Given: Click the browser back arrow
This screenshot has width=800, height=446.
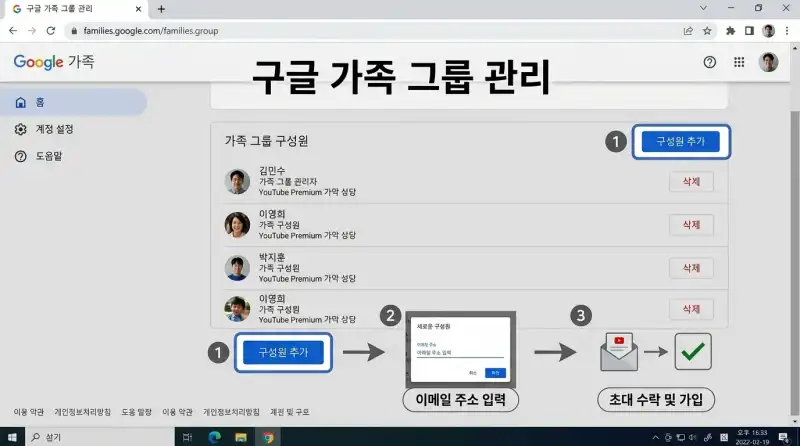Looking at the screenshot, I should (13, 31).
